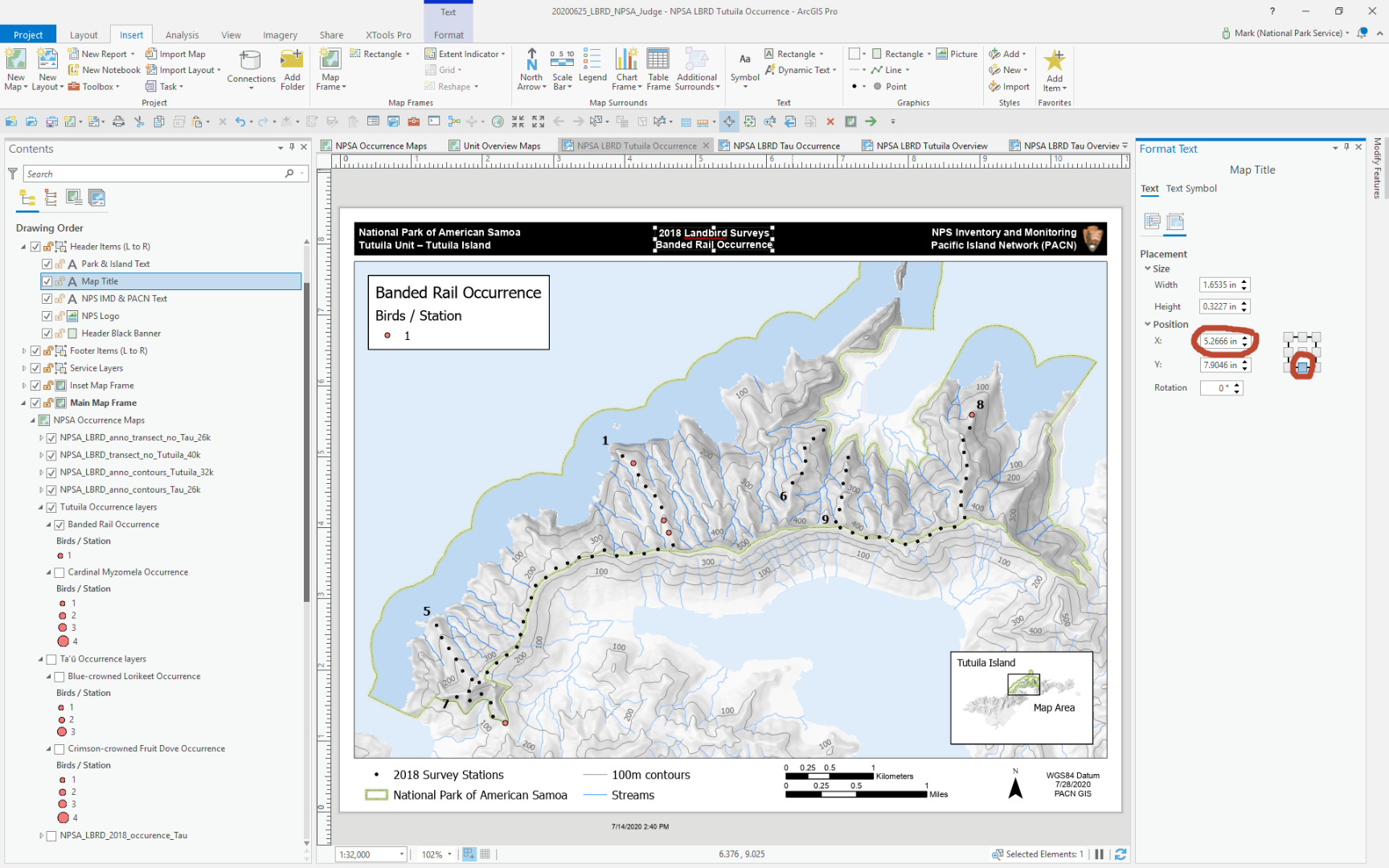The height and width of the screenshot is (868, 1389).
Task: Collapse the Position section
Action: pos(1148,324)
